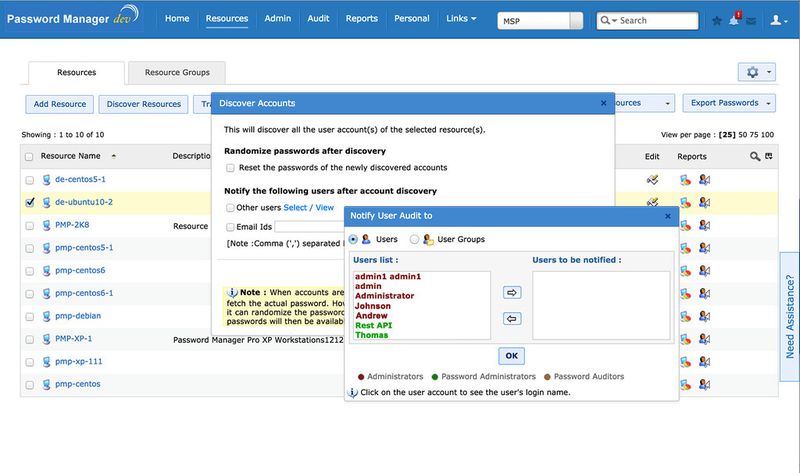Remove user from notified list arrow
800x473 pixels.
pyautogui.click(x=512, y=319)
